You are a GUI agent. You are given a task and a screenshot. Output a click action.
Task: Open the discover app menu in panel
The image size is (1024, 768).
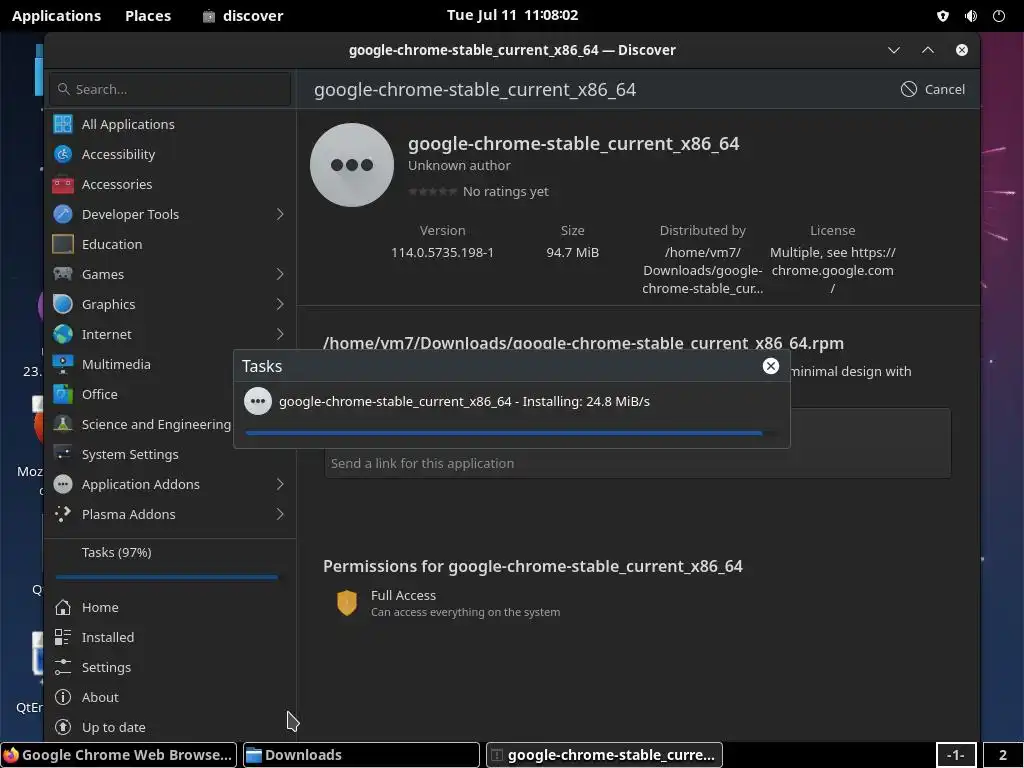(243, 16)
